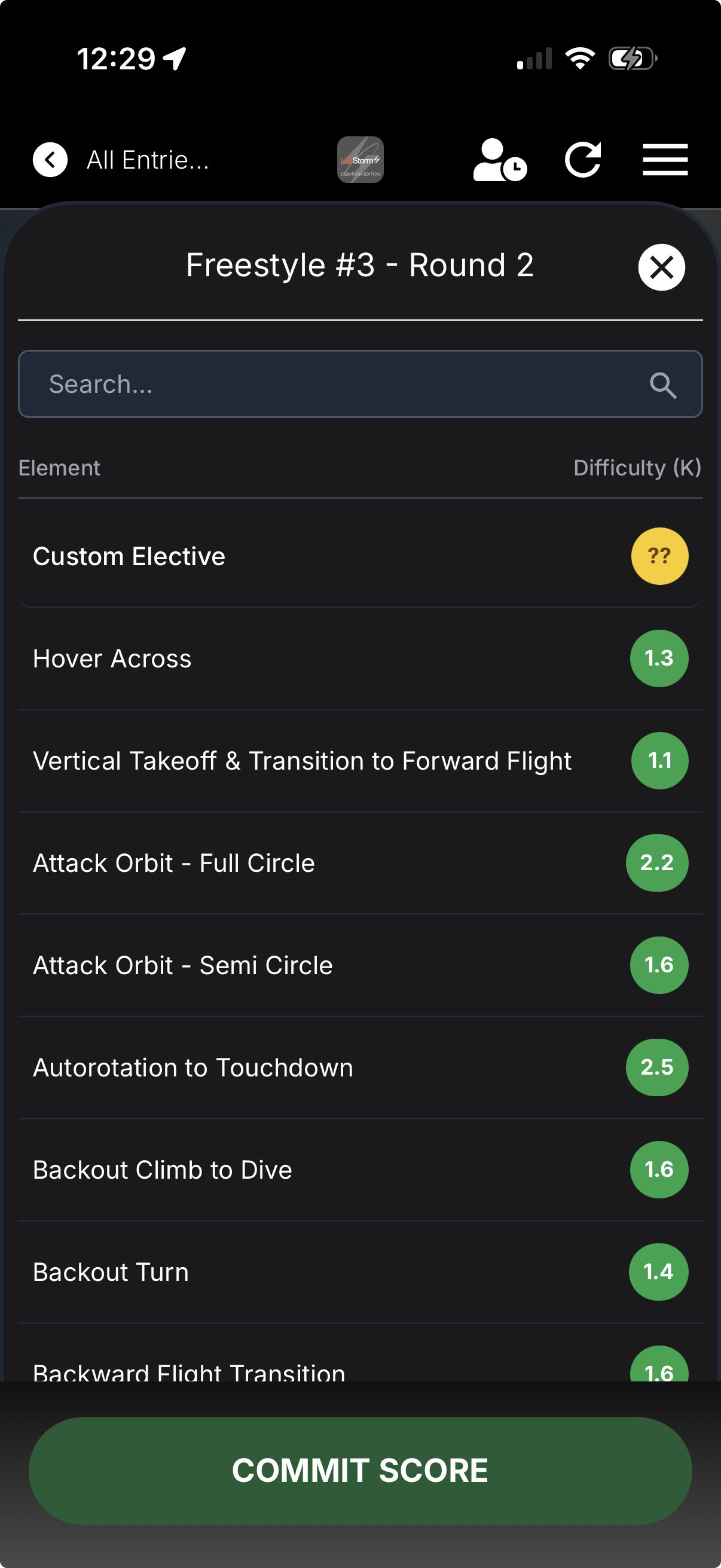The width and height of the screenshot is (721, 1568).
Task: Pick Attack Orbit - Semi Circle
Action: click(360, 965)
